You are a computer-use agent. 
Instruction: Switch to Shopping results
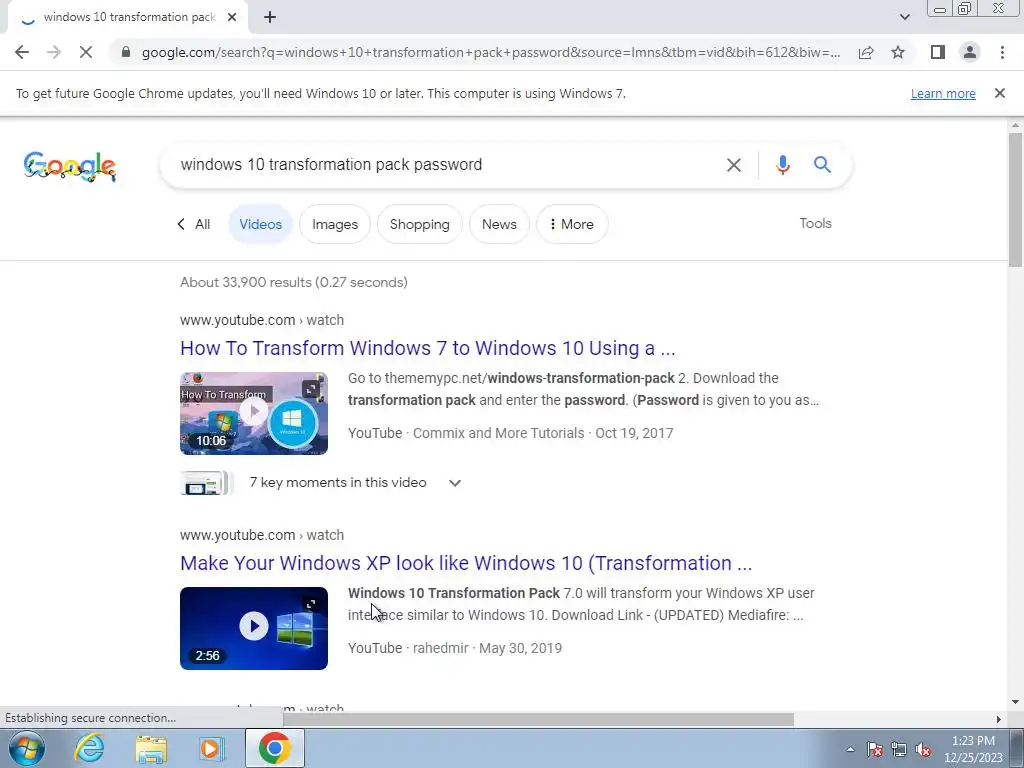click(419, 224)
